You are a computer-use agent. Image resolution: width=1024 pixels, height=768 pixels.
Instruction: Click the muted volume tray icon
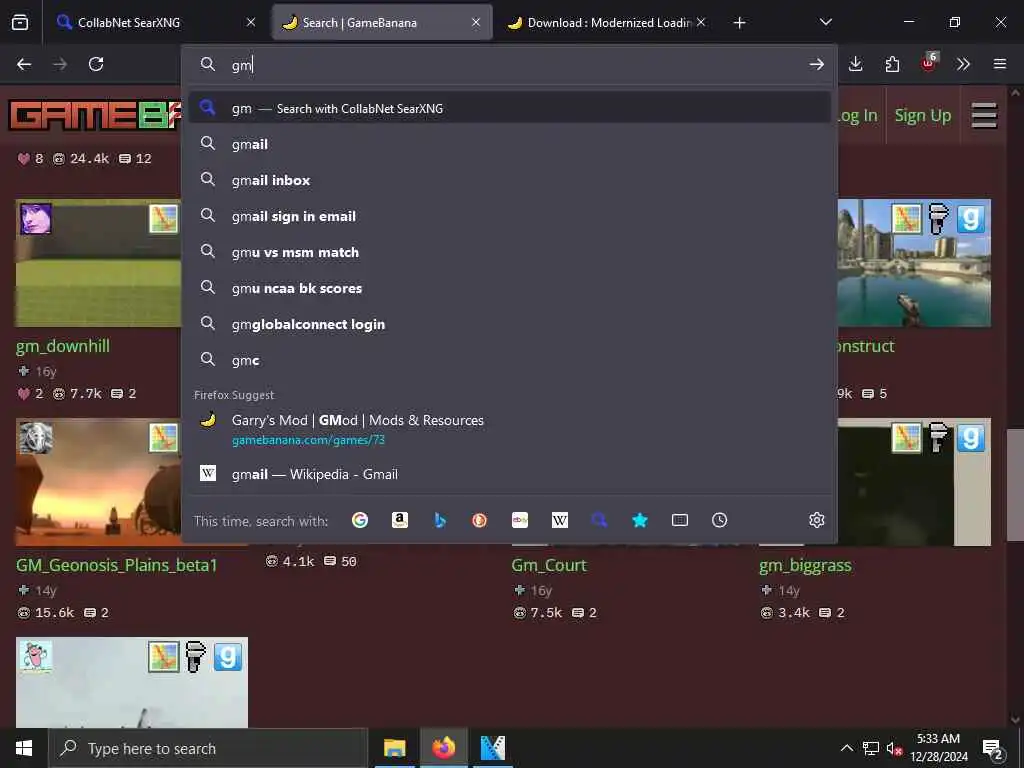click(894, 748)
